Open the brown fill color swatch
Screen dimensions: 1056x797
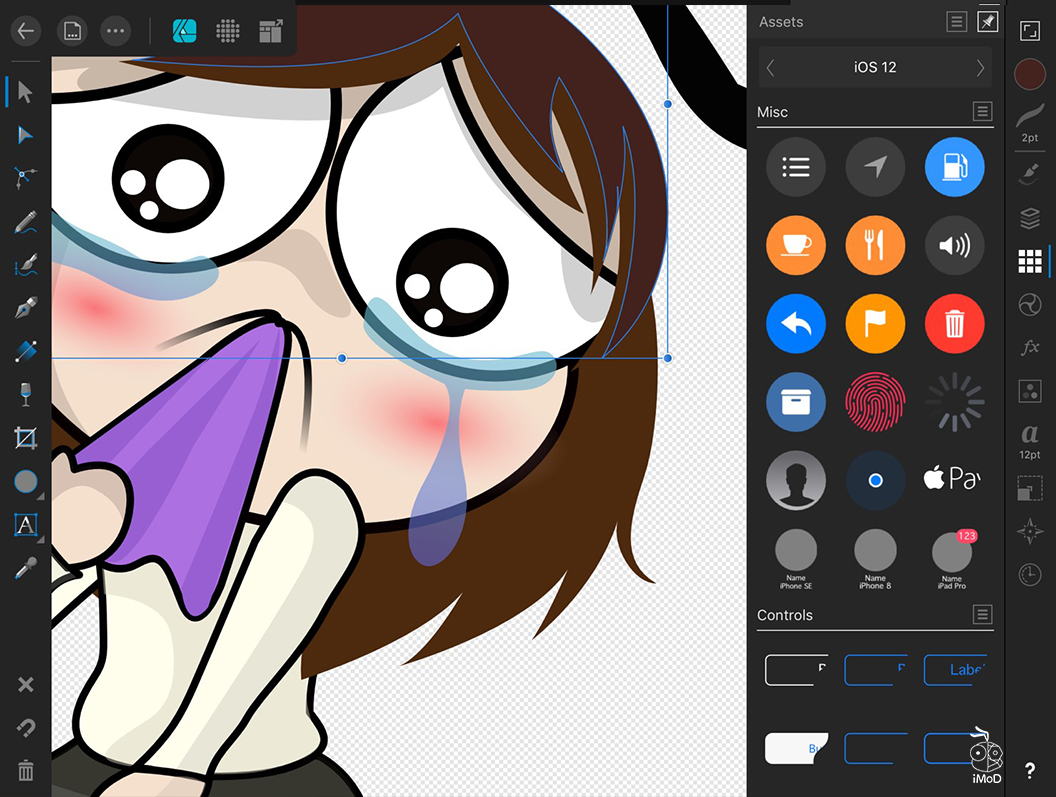[1029, 74]
